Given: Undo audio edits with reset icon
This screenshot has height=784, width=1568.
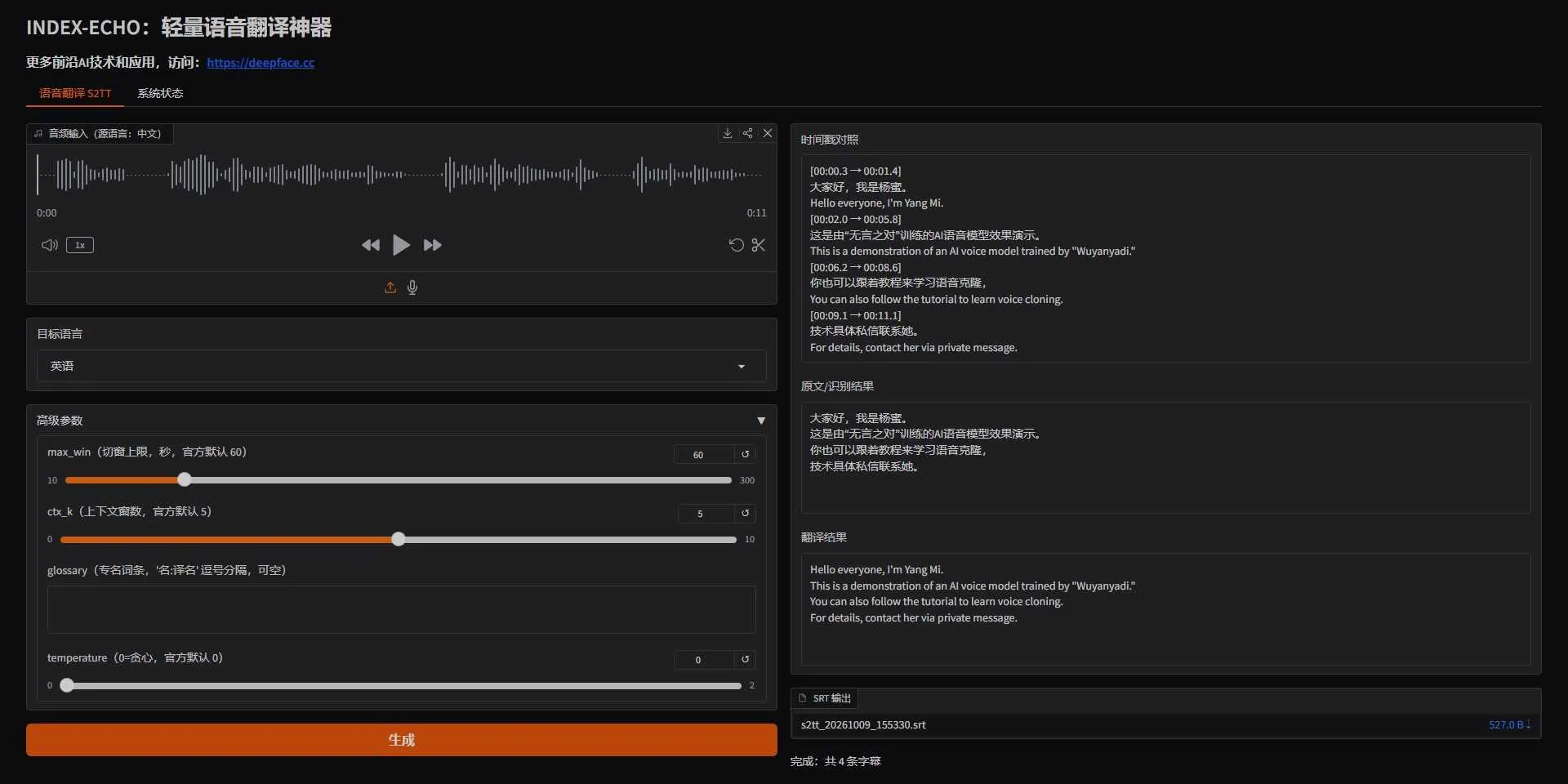Looking at the screenshot, I should 736,245.
